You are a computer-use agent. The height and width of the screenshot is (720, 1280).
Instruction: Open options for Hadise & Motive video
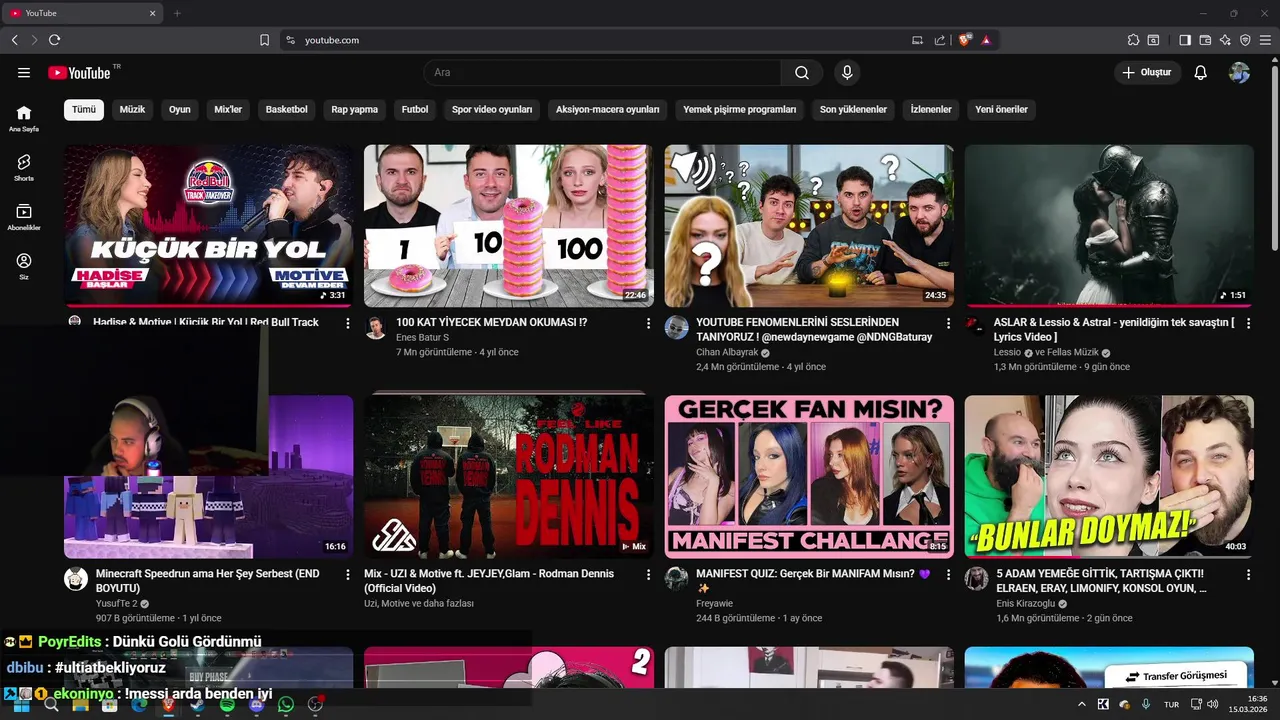(x=348, y=324)
